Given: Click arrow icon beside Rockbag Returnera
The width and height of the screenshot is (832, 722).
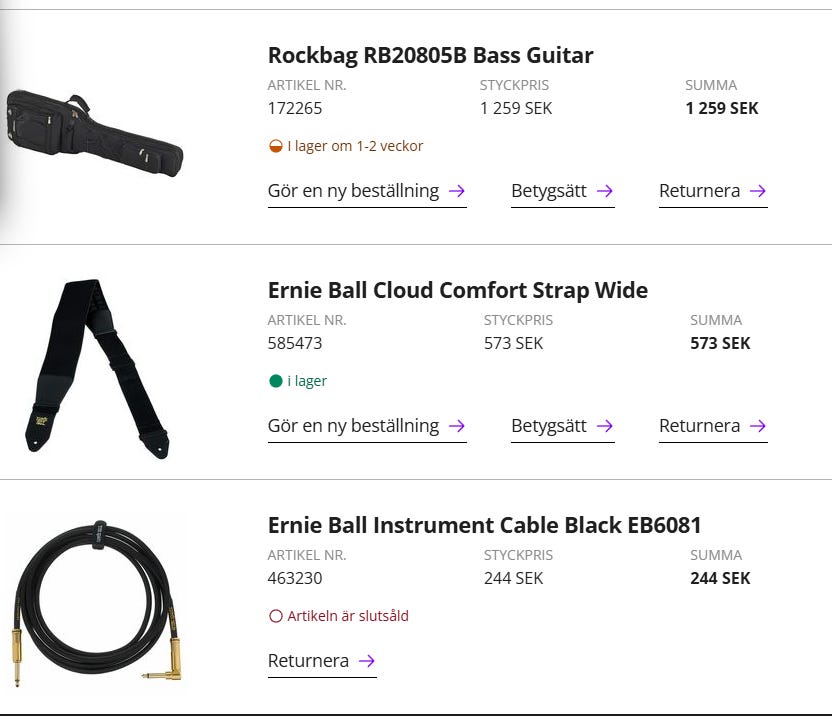Looking at the screenshot, I should coord(757,191).
